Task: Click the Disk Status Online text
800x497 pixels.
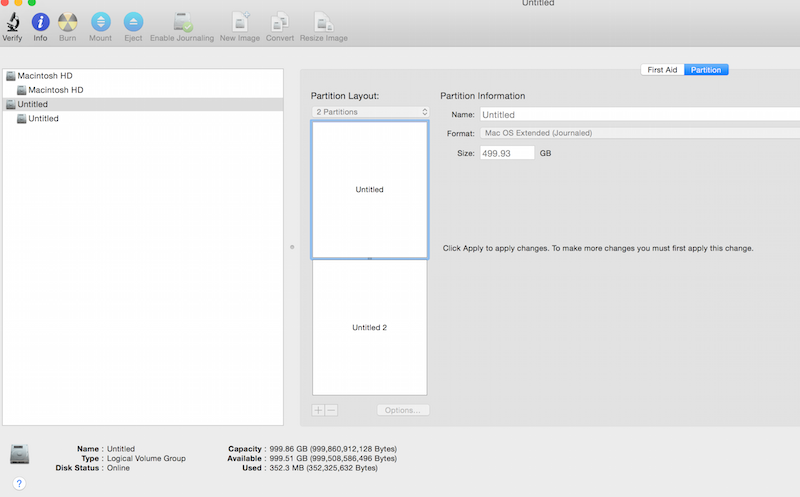Action: (x=118, y=468)
